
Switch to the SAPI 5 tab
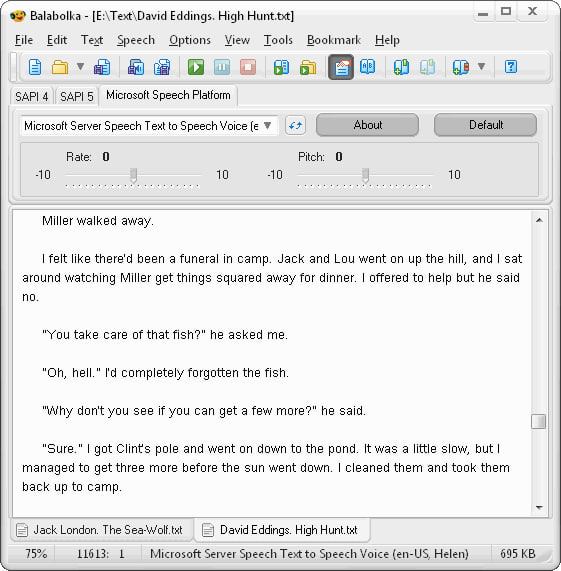coord(77,97)
